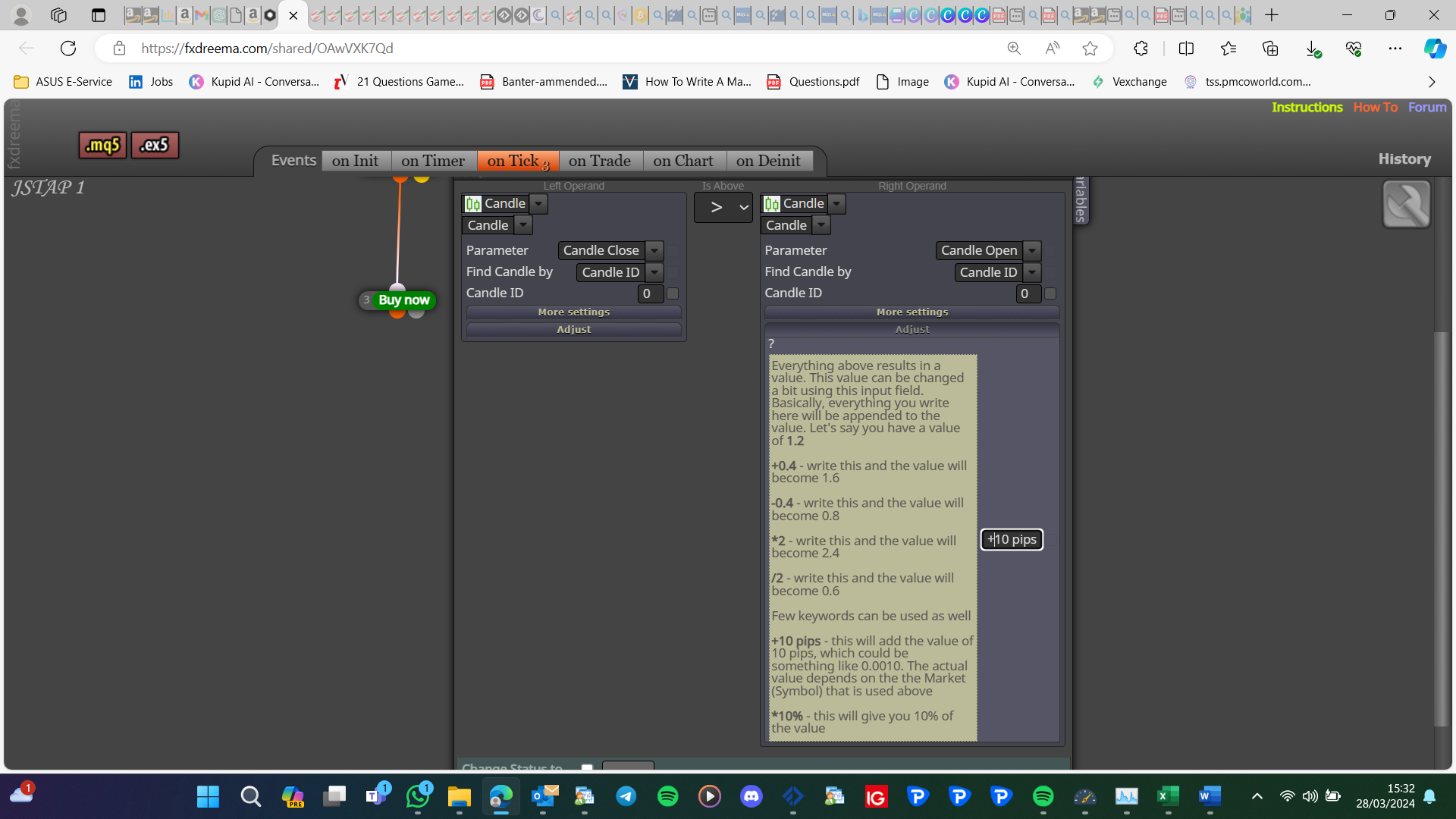Viewport: 1456px width, 819px height.
Task: Open left Find Candle by dropdown
Action: point(654,272)
